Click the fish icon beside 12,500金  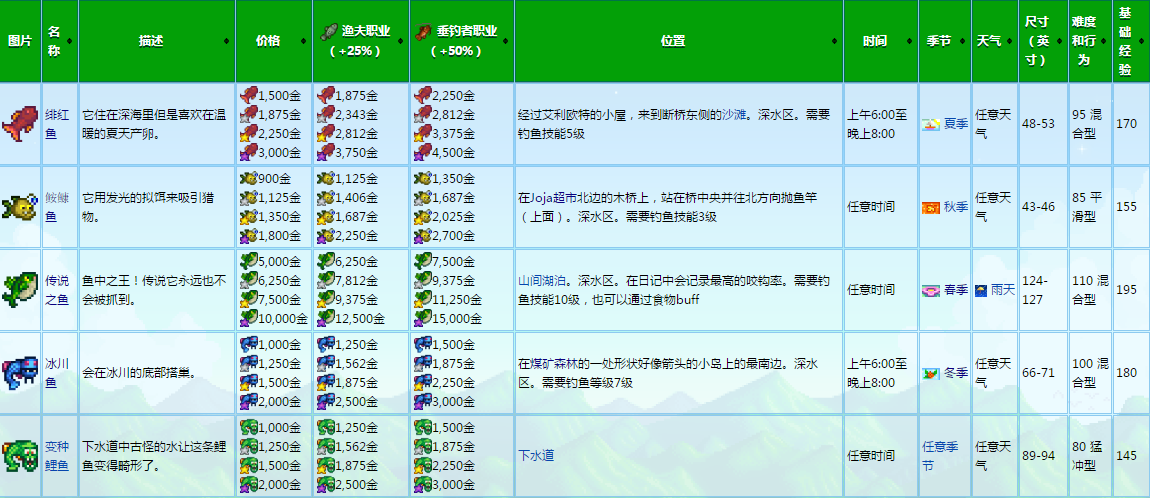pos(326,318)
